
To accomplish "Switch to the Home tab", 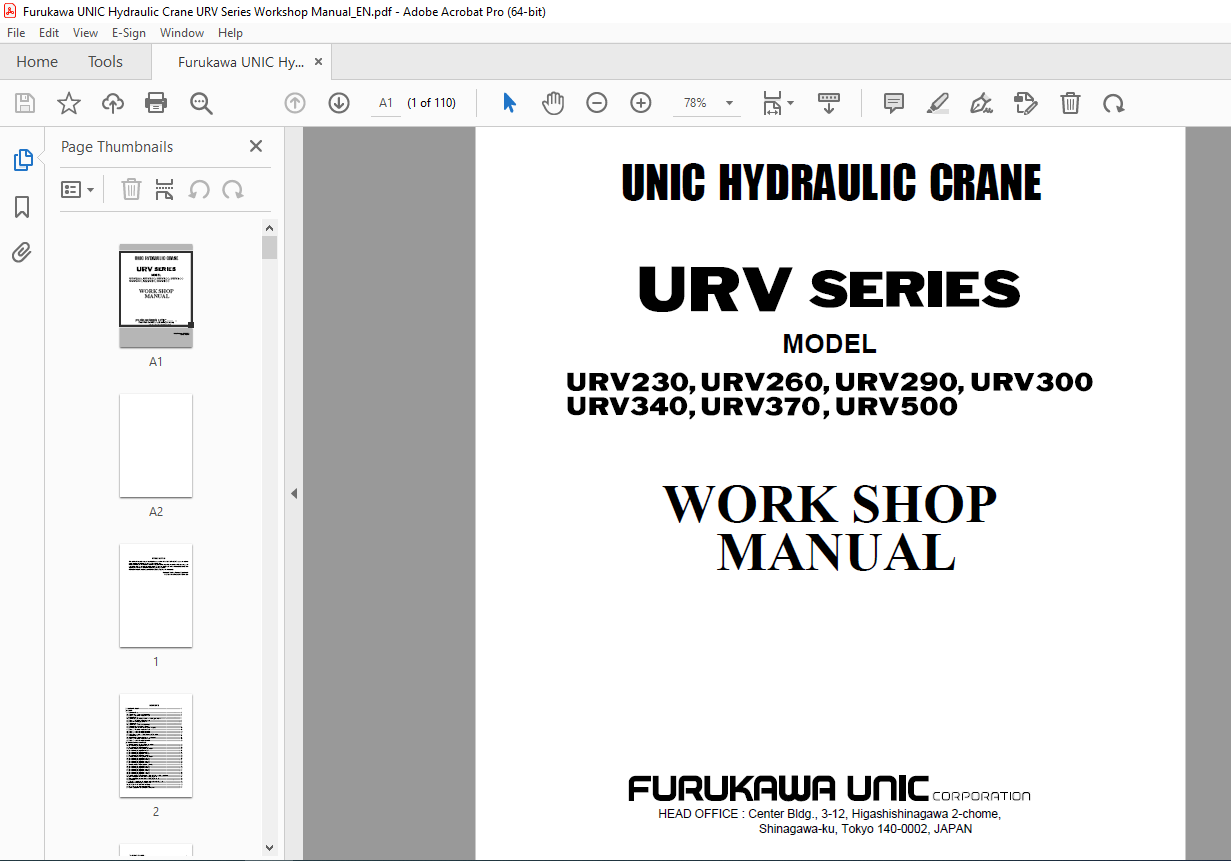I will [37, 62].
